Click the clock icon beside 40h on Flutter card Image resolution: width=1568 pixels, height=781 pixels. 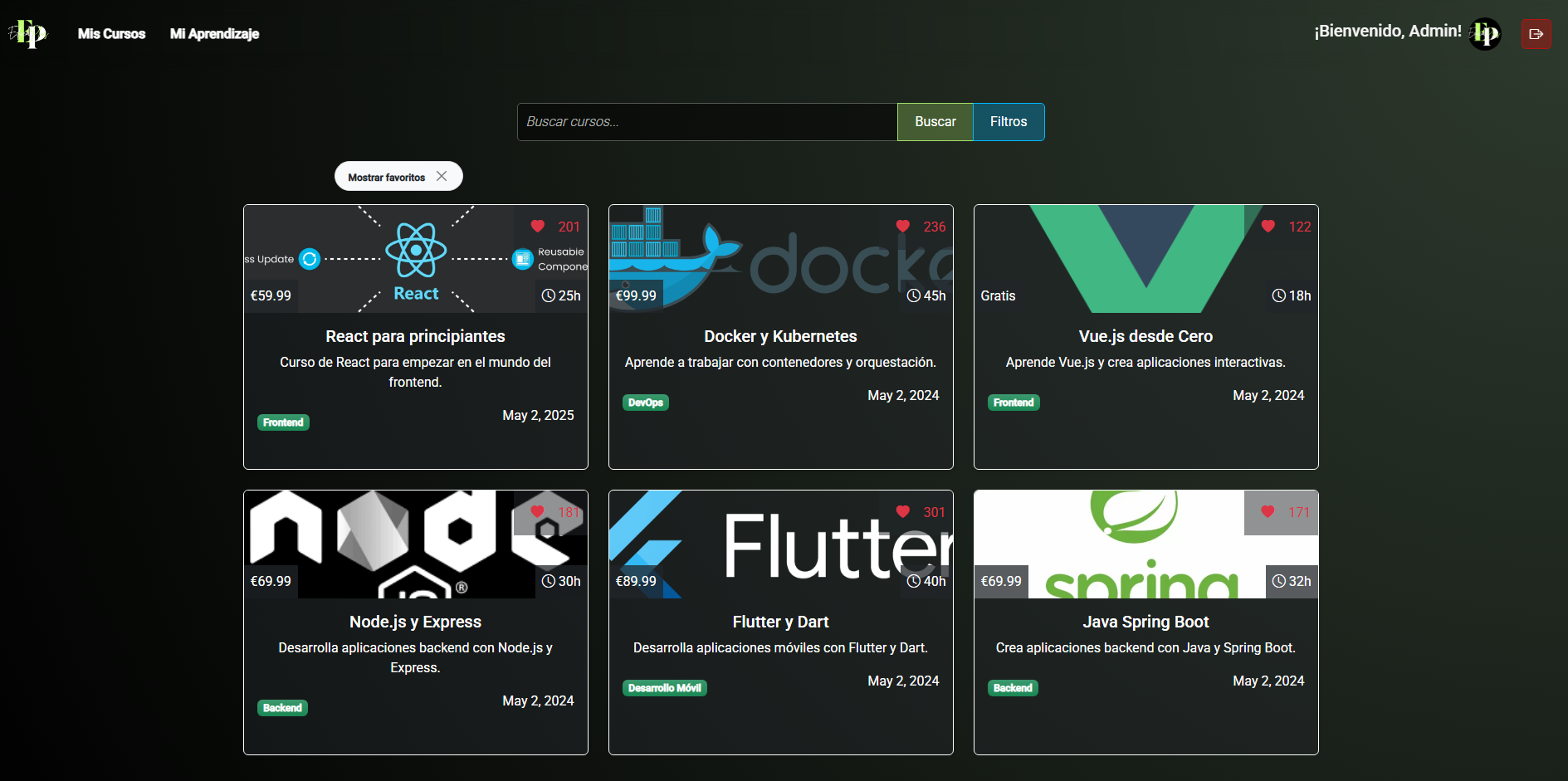click(913, 581)
